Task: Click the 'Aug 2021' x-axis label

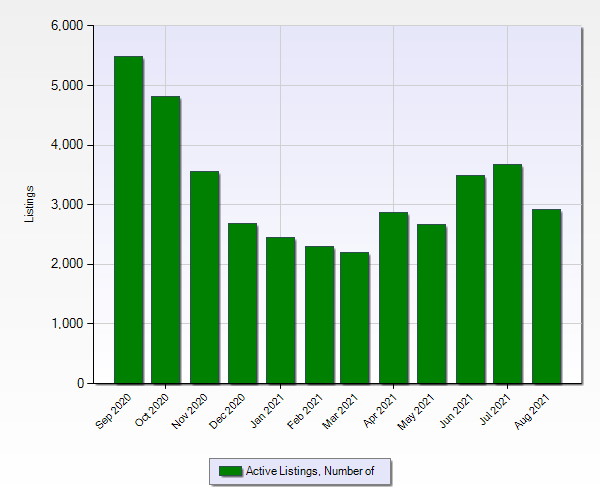Action: (x=531, y=411)
